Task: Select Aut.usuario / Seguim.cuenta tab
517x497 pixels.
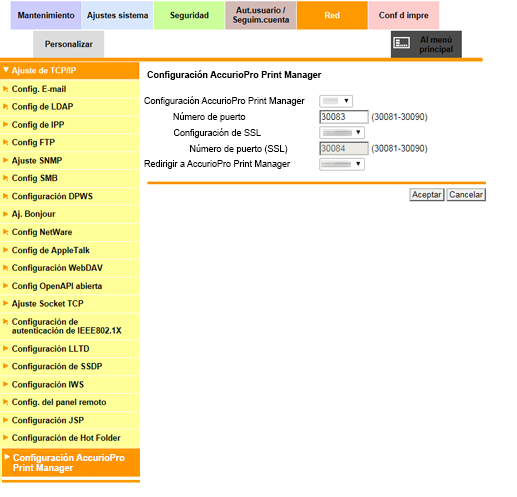Action: pos(261,15)
